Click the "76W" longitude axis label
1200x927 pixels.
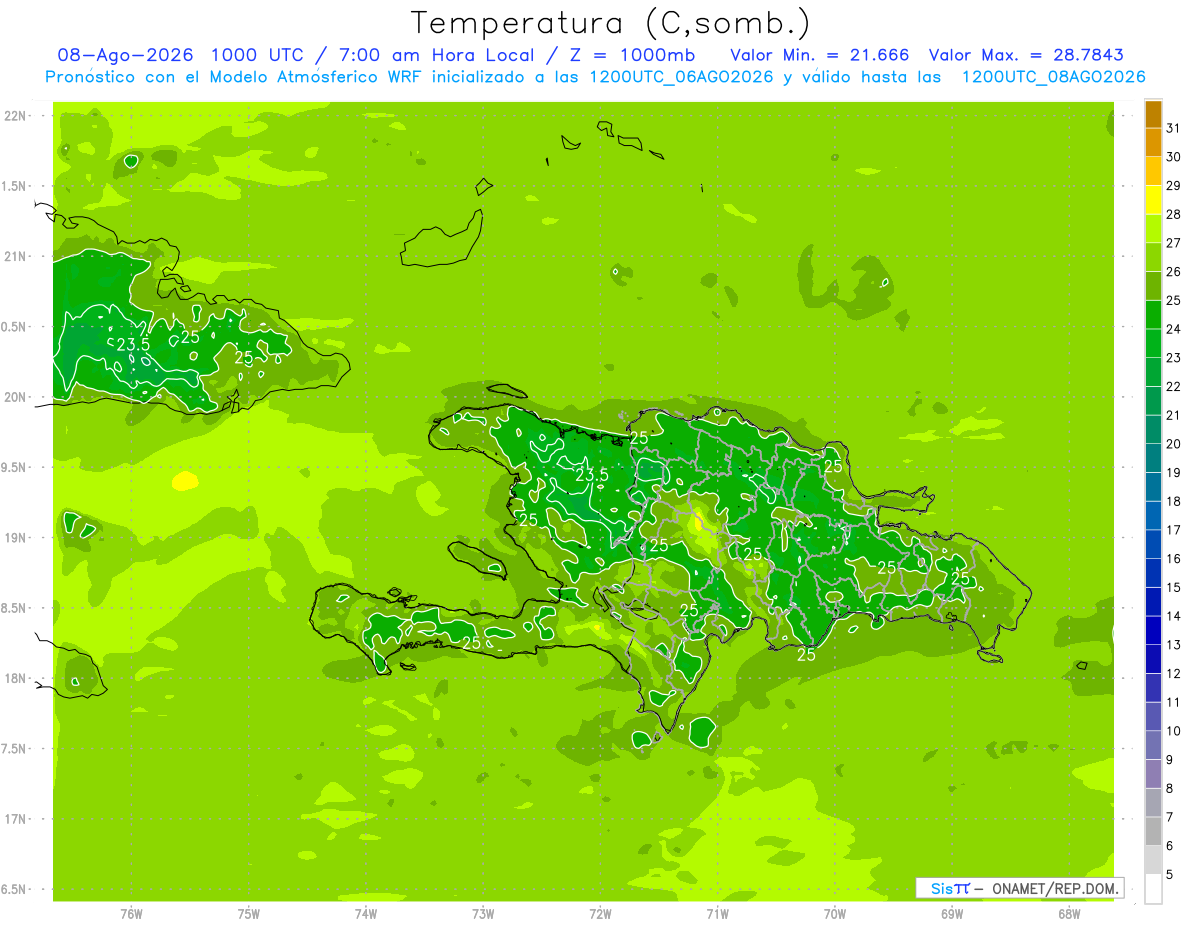coord(131,913)
